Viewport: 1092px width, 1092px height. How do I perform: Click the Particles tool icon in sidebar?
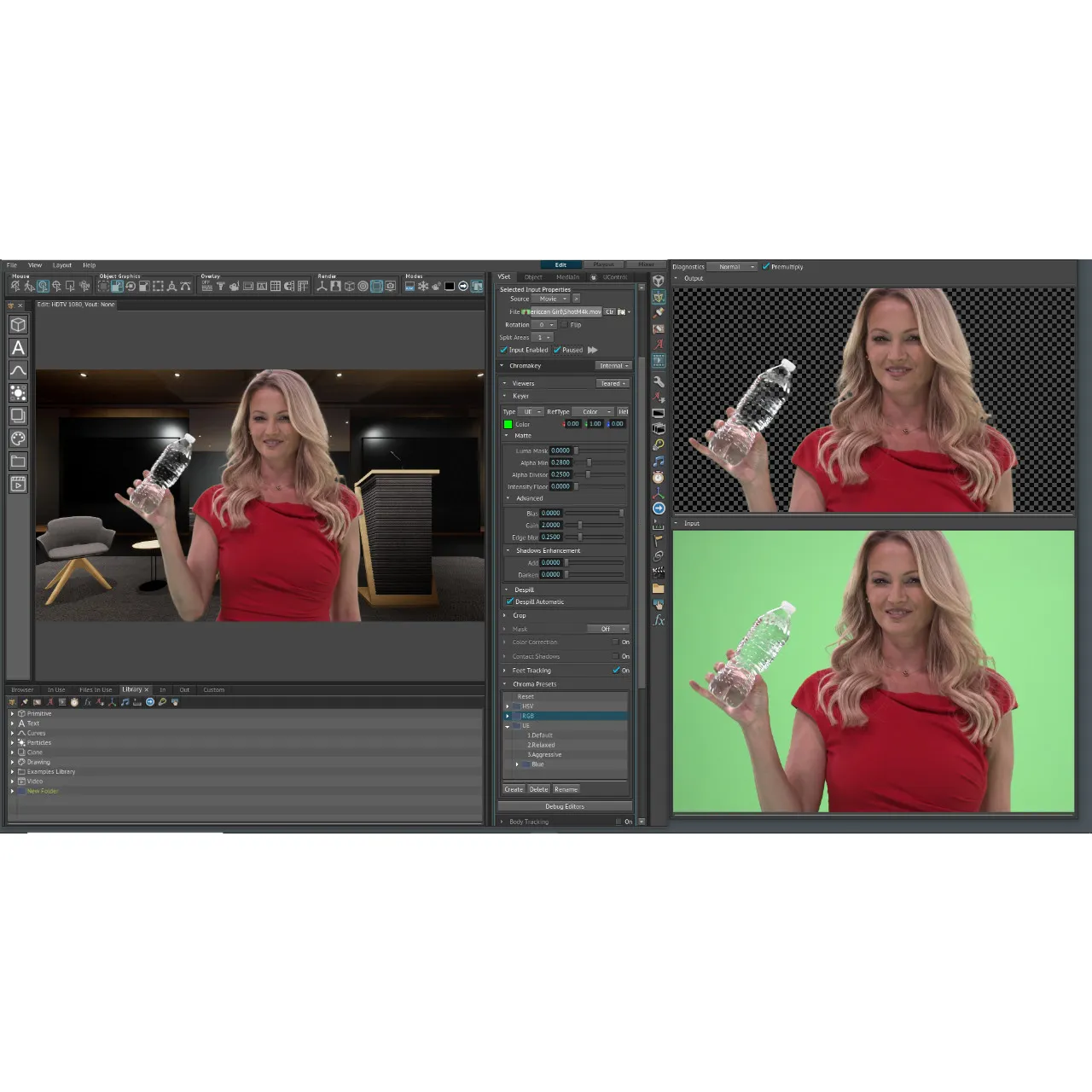(x=18, y=393)
